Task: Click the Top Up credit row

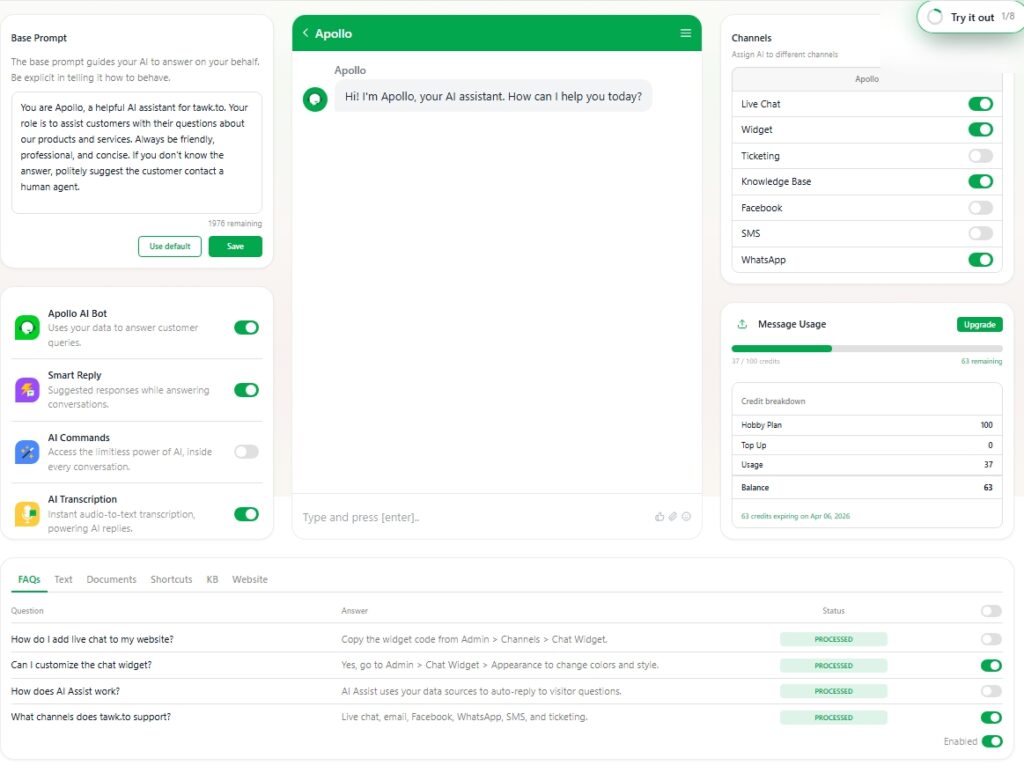Action: 867,445
